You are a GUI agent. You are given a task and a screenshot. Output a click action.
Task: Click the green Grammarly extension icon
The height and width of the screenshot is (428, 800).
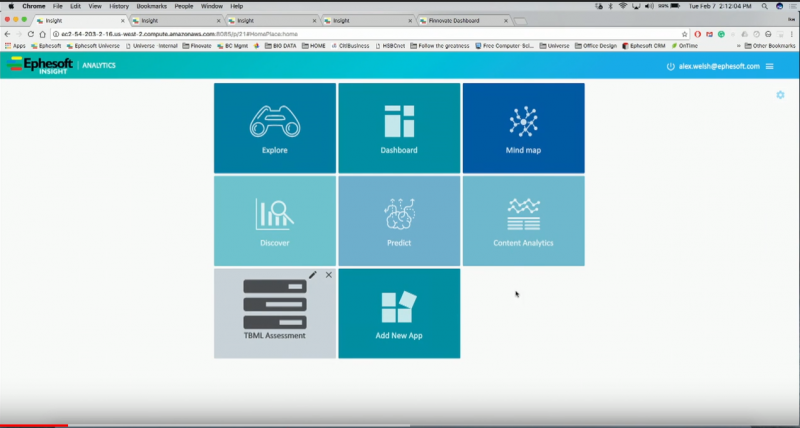tap(721, 34)
